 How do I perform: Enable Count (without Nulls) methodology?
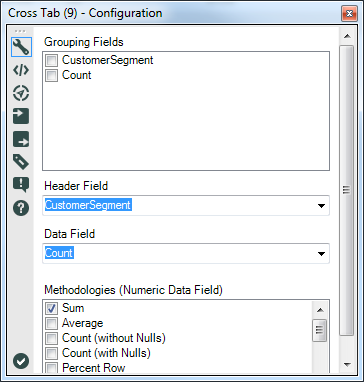pyautogui.click(x=51, y=338)
